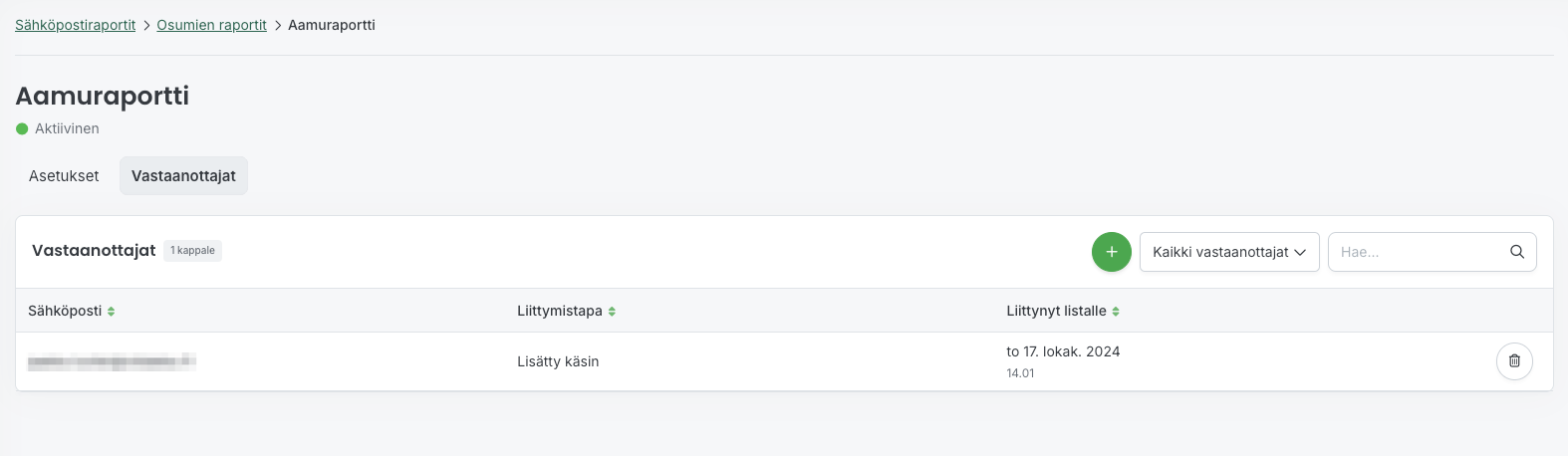
Task: Sort by Sähköposti column arrows
Action: click(112, 312)
